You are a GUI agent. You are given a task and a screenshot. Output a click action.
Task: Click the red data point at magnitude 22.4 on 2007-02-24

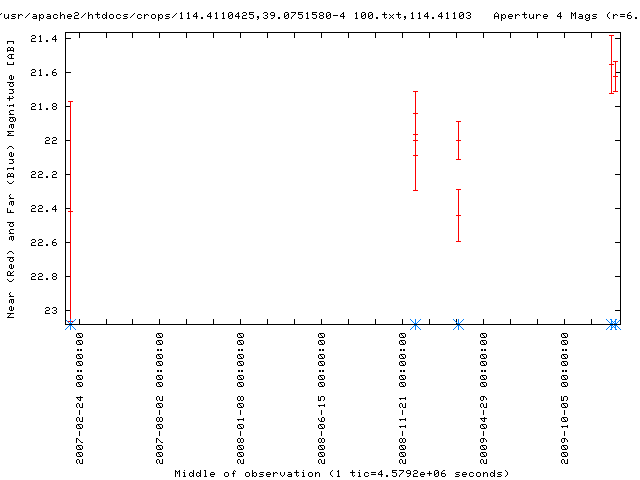click(71, 211)
